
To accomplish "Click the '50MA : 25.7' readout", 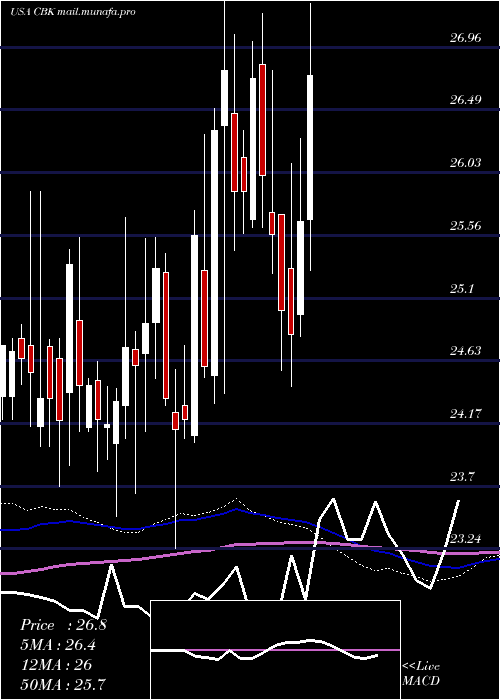I will pos(63,684).
